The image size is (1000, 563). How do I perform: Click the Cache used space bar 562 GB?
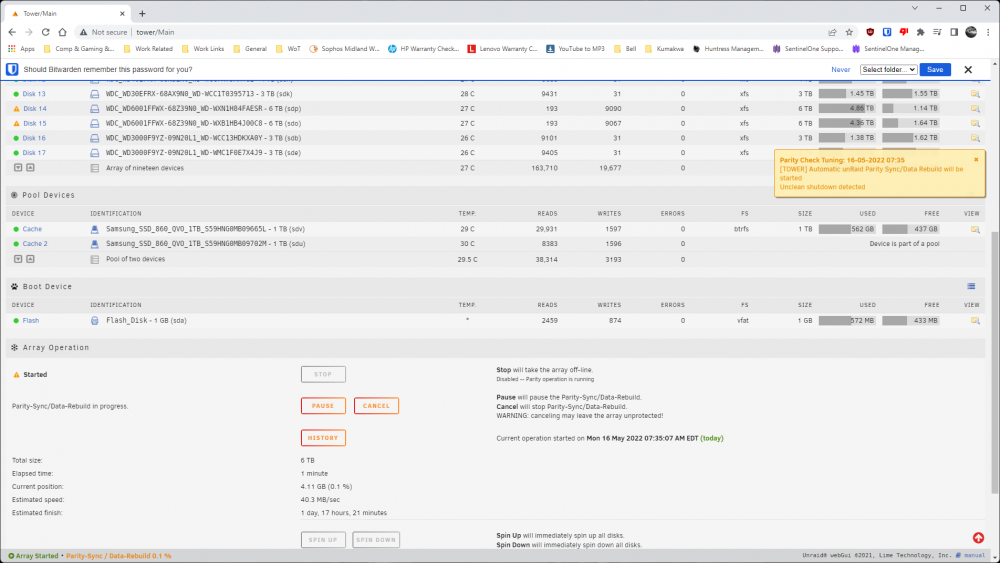tap(847, 229)
